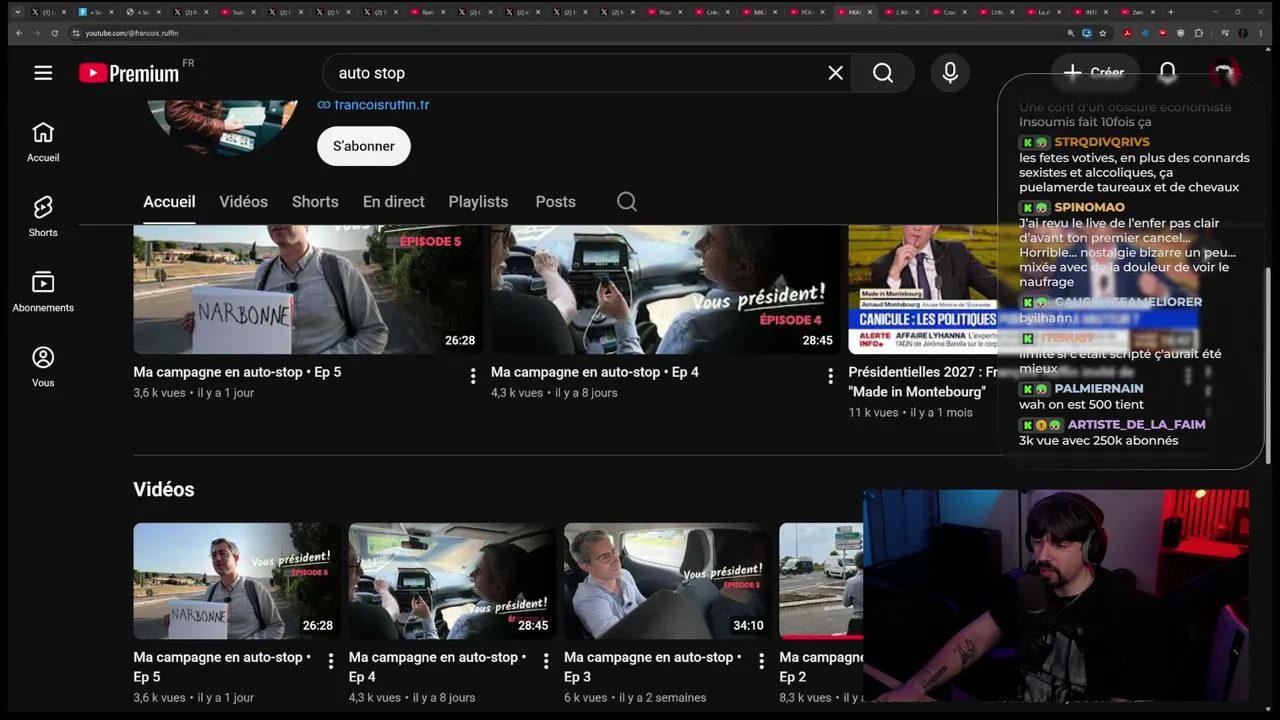Click the Vidéos section heading

click(x=164, y=489)
